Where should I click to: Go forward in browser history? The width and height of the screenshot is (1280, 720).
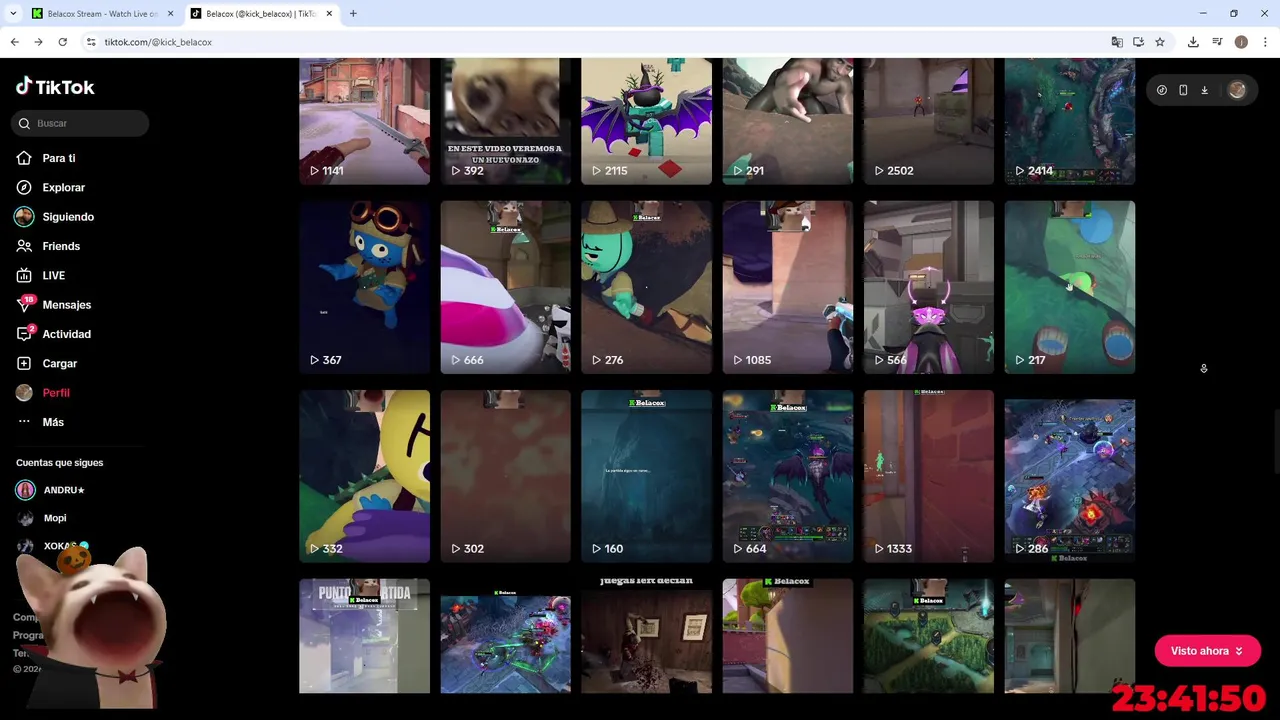[x=38, y=42]
